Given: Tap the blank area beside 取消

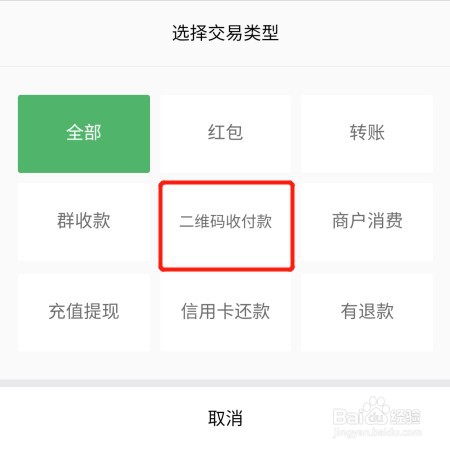Looking at the screenshot, I should [x=100, y=418].
